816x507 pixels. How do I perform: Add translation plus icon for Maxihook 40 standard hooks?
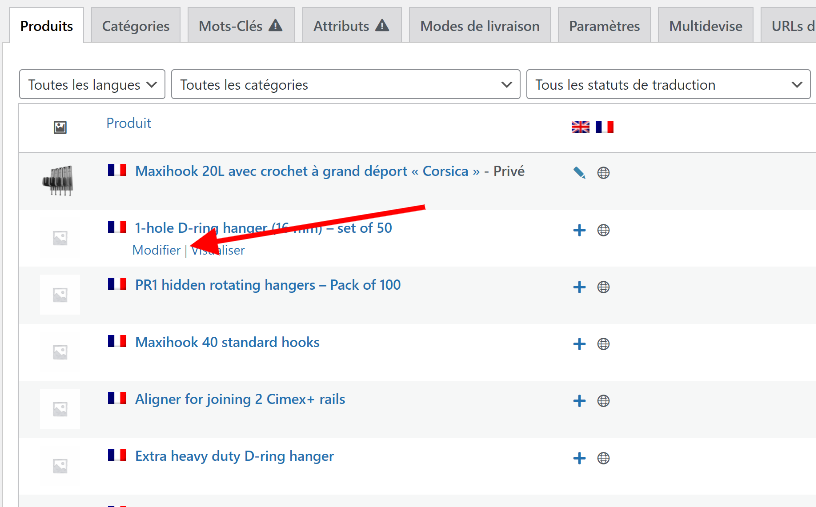click(579, 344)
